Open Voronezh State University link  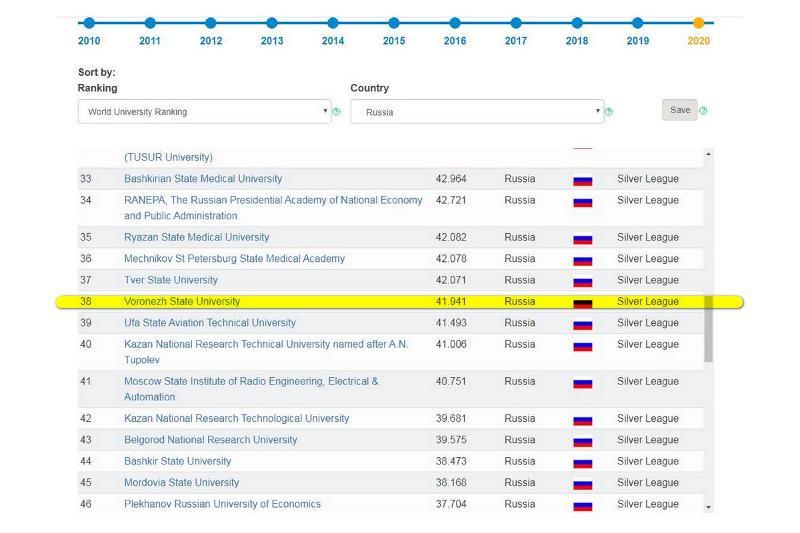[182, 301]
